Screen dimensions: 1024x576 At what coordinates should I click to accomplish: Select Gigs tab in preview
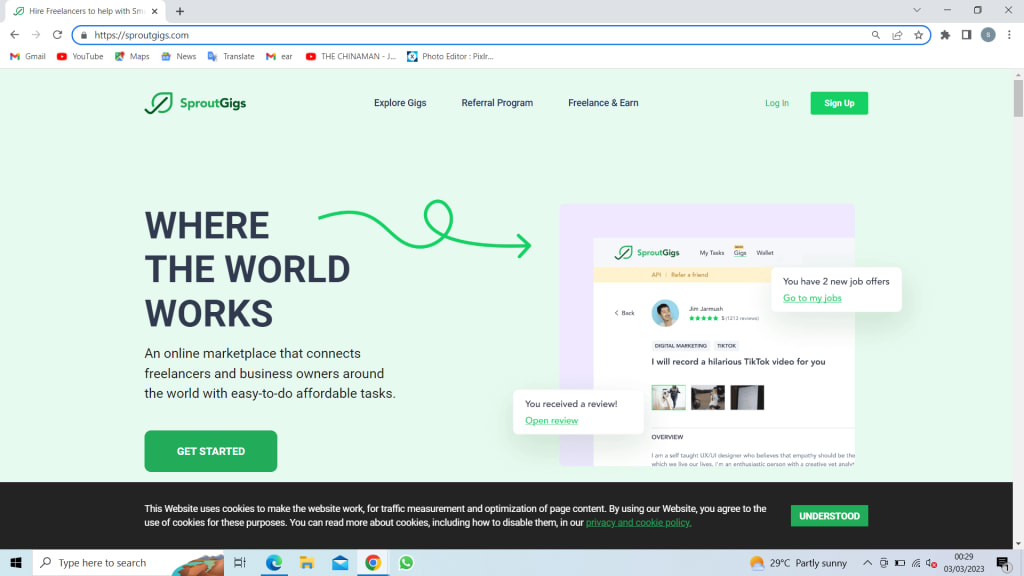point(740,253)
